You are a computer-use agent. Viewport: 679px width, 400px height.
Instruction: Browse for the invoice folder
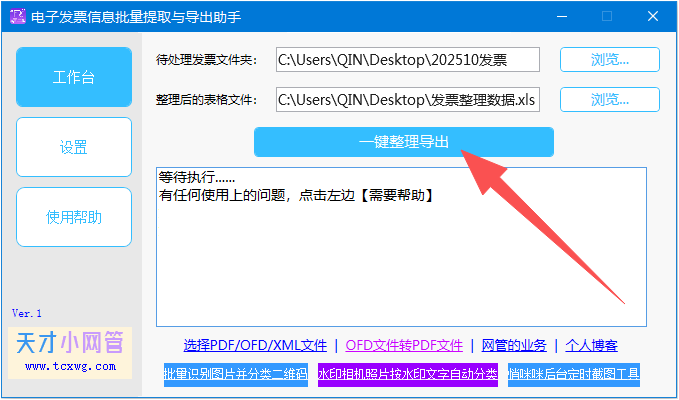(610, 60)
